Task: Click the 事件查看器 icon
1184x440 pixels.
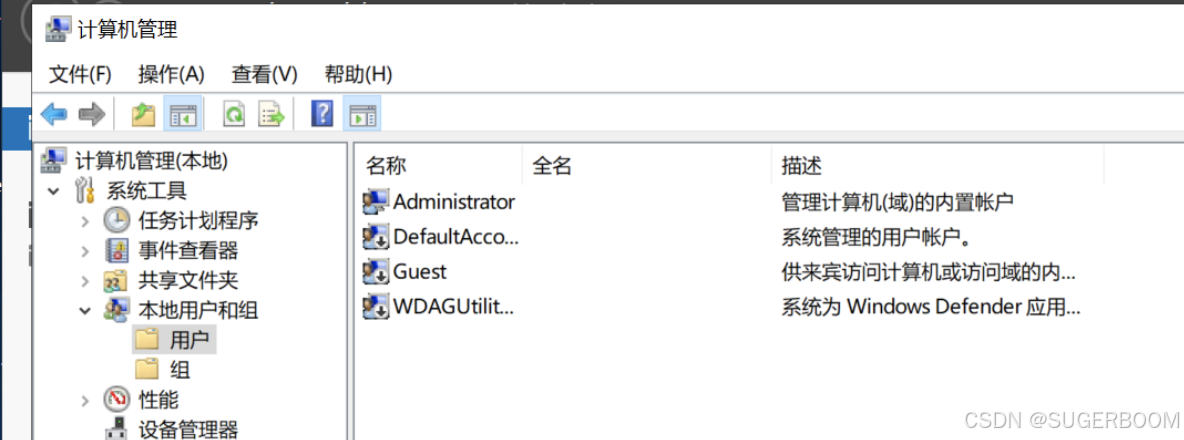Action: point(117,251)
